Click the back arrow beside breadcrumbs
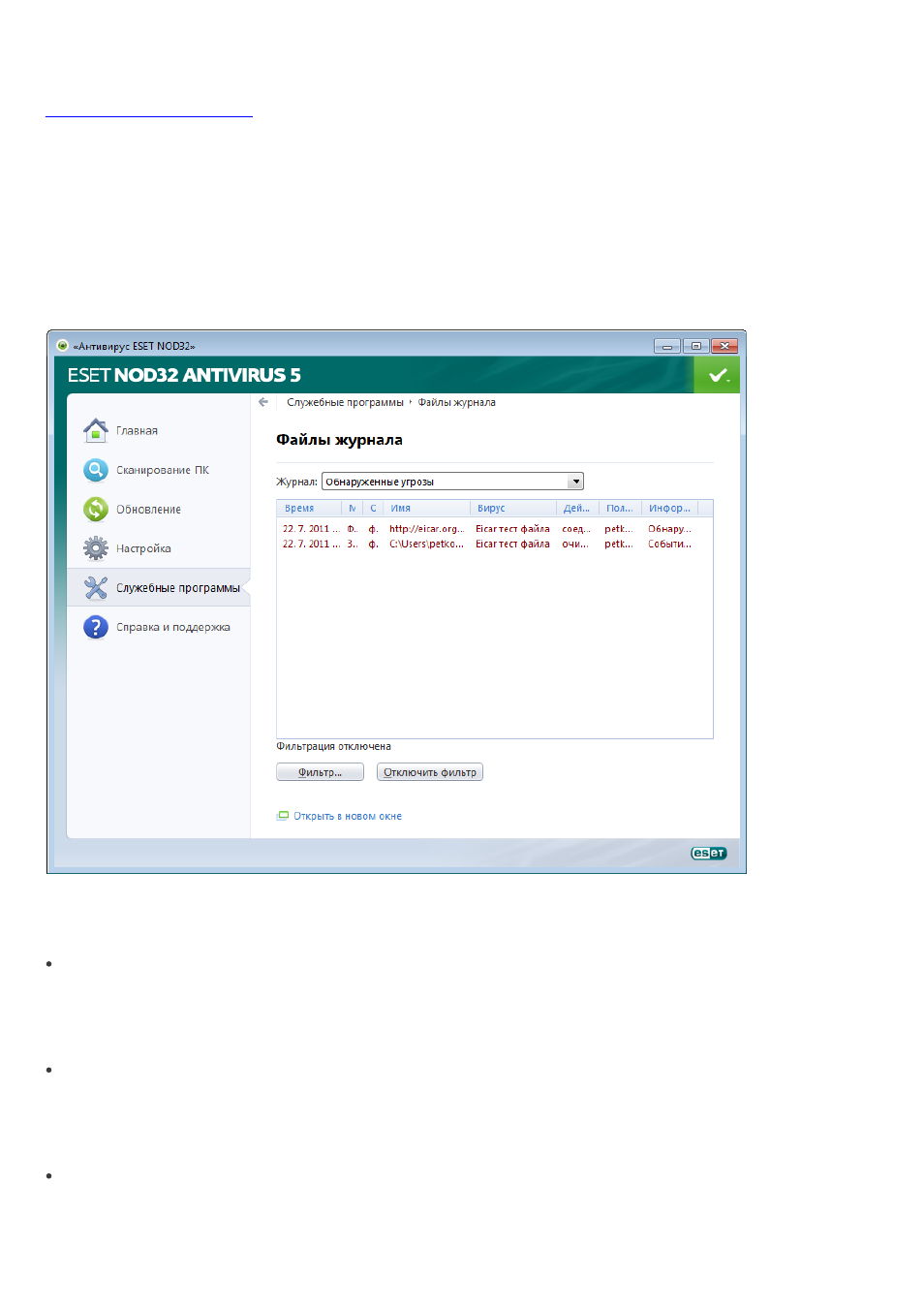The image size is (924, 1308). click(x=263, y=402)
